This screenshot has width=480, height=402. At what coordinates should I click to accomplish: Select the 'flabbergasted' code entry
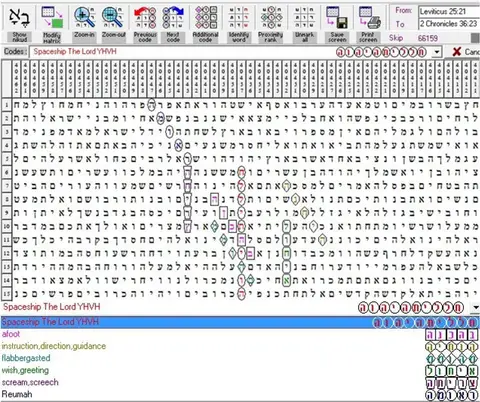[x=26, y=358]
